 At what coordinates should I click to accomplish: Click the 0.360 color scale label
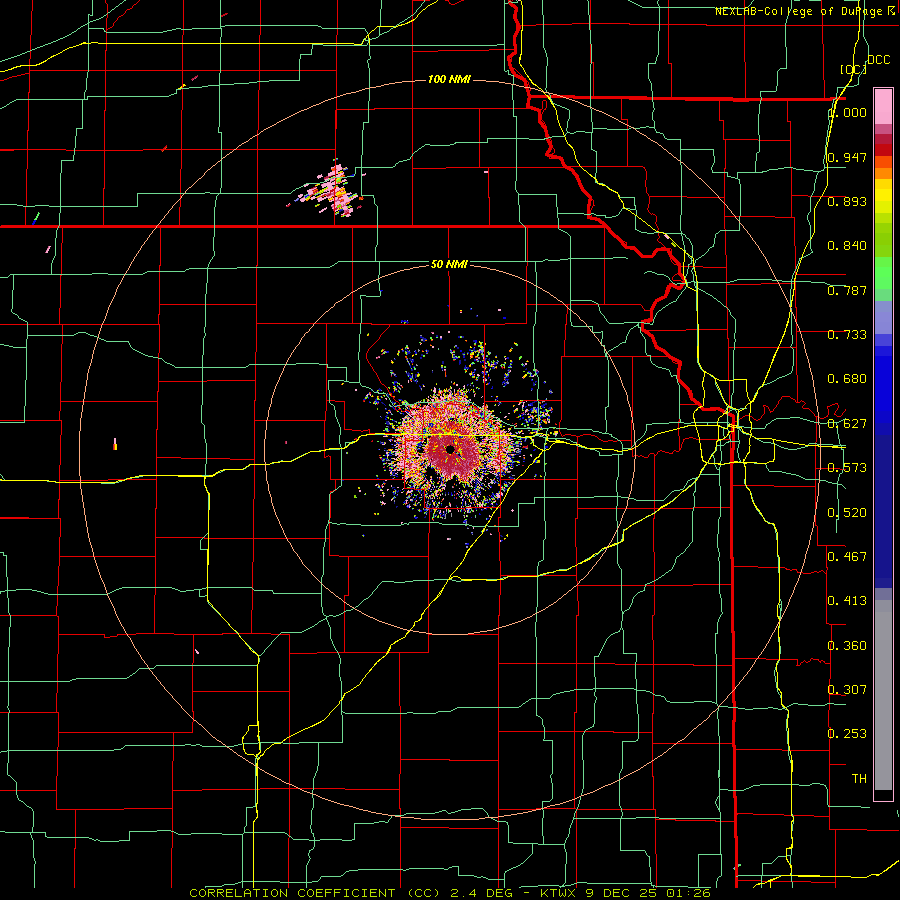pos(847,646)
